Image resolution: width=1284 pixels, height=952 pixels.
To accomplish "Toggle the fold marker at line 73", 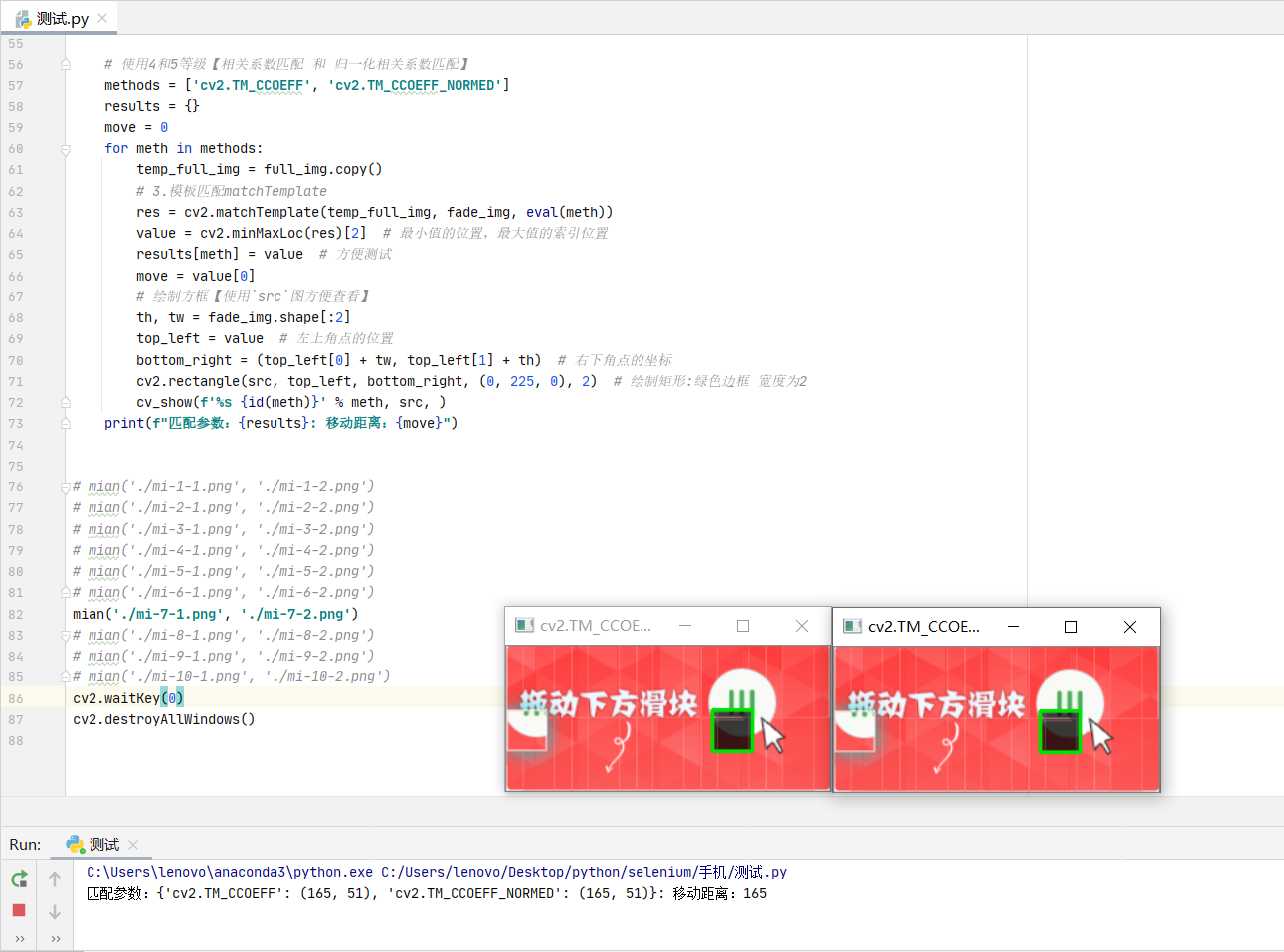I will click(65, 424).
